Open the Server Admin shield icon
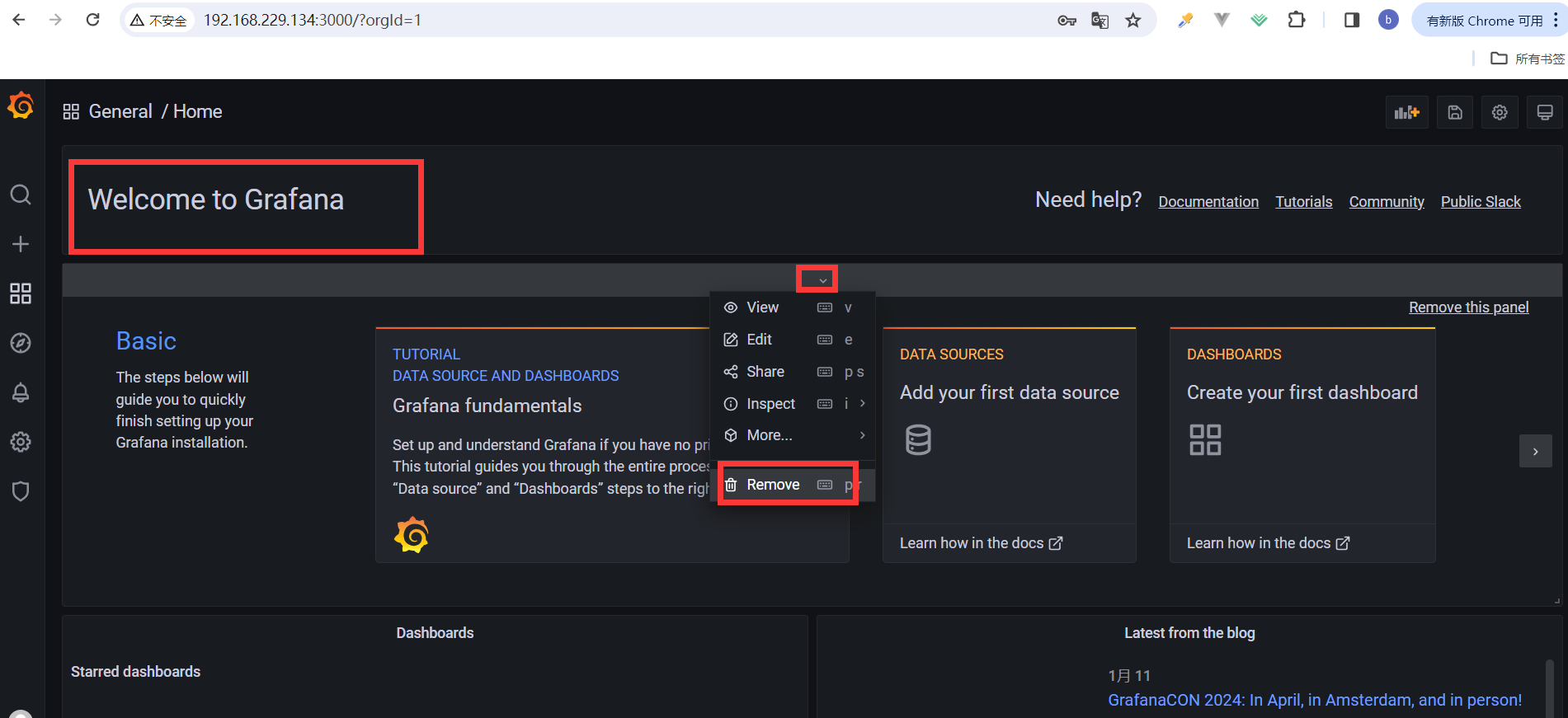 [21, 491]
